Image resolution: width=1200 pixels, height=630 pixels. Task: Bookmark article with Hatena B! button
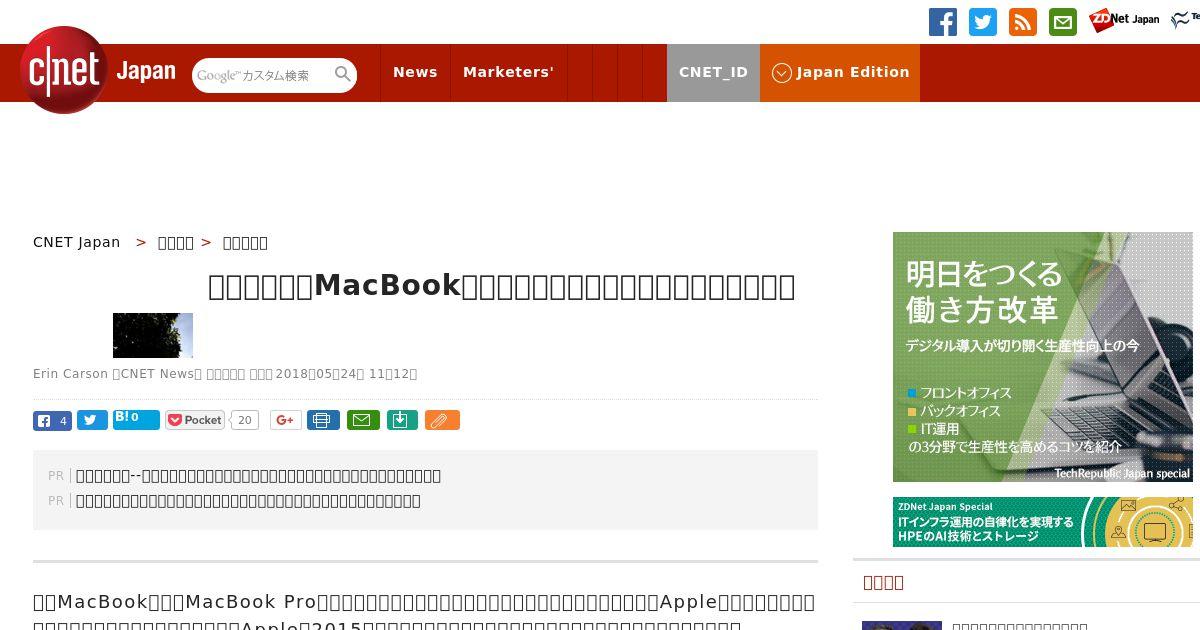pos(136,419)
